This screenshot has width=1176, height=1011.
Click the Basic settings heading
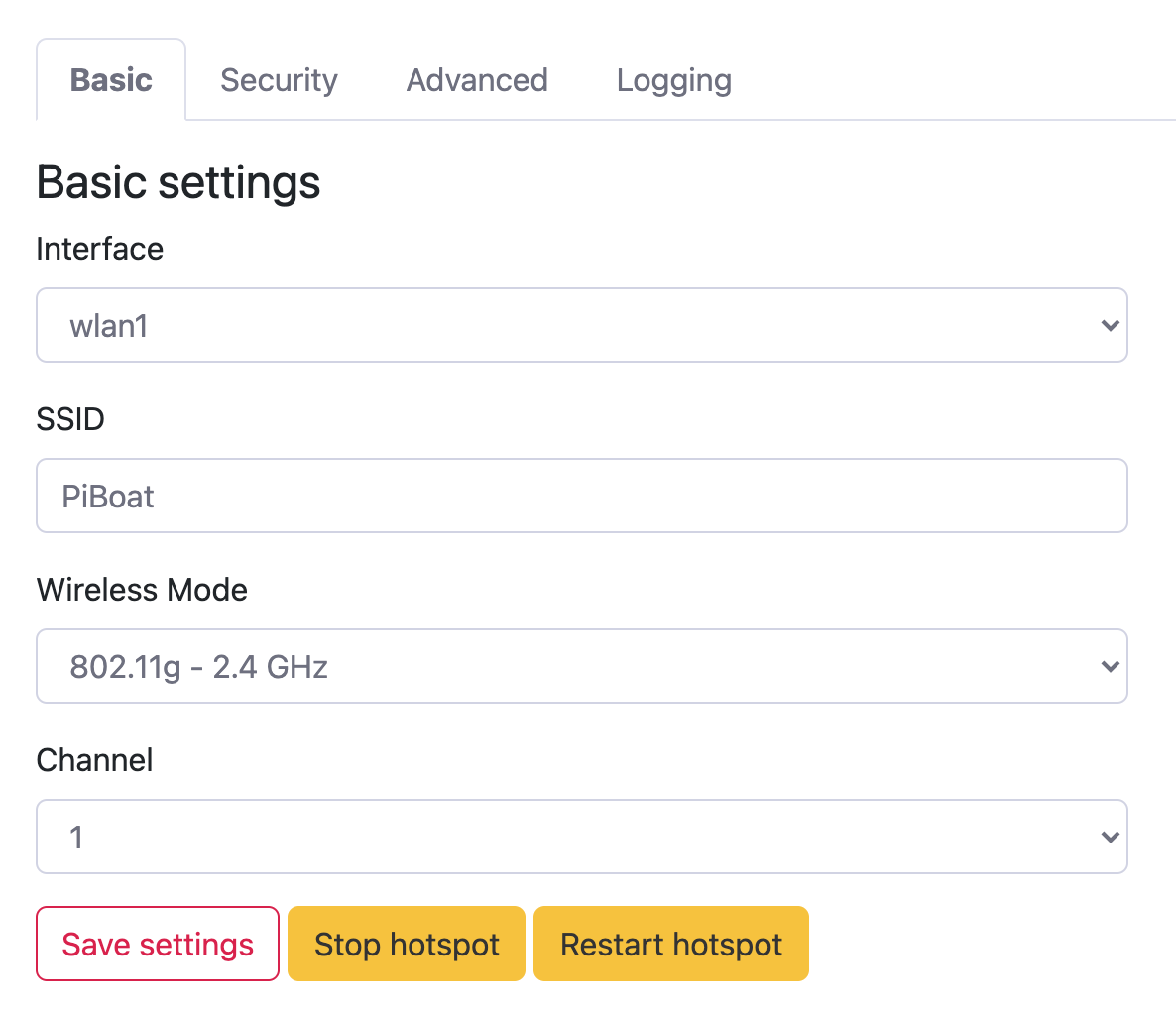coord(178,182)
